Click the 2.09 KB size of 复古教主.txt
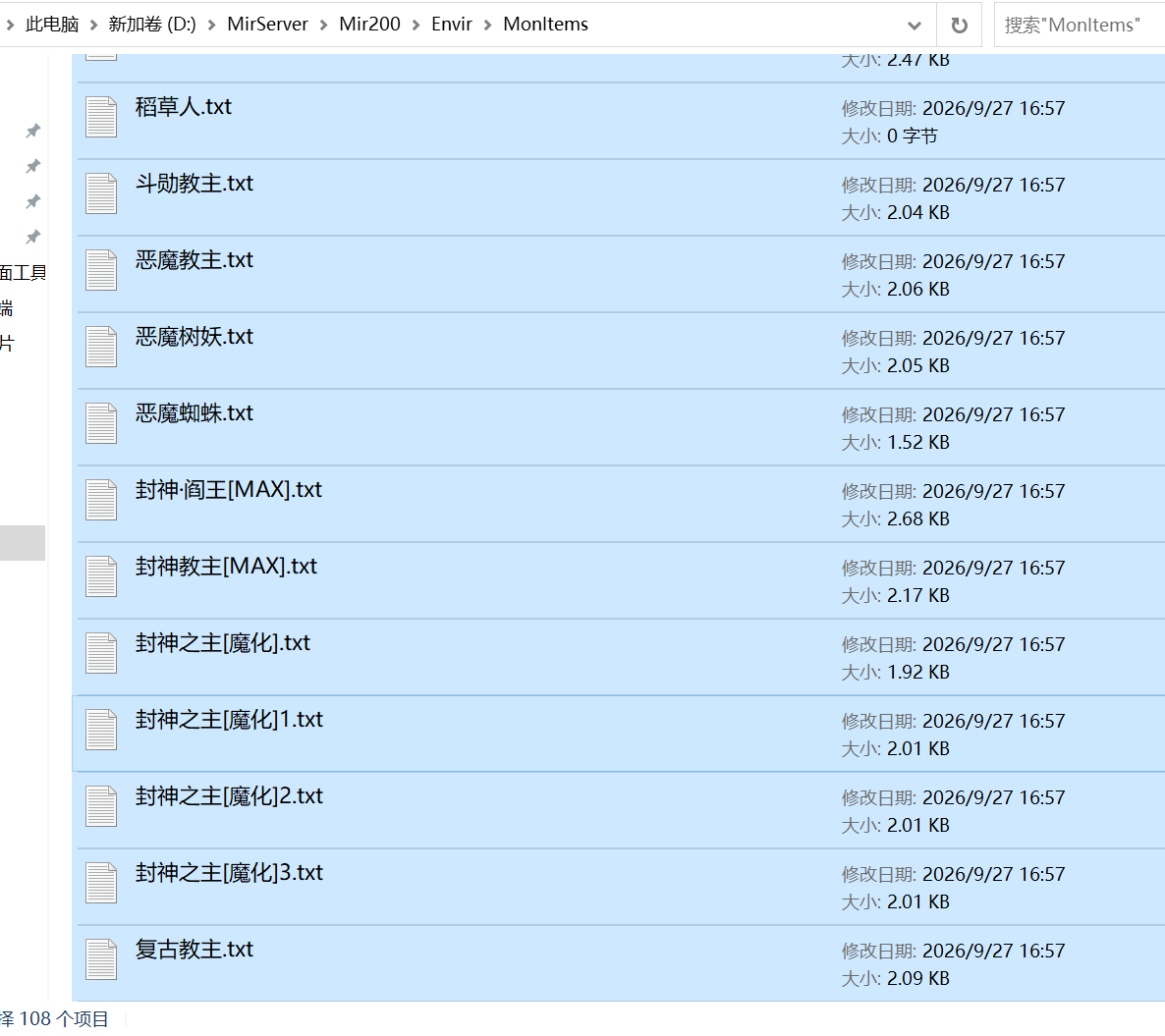1165x1036 pixels. pos(918,979)
